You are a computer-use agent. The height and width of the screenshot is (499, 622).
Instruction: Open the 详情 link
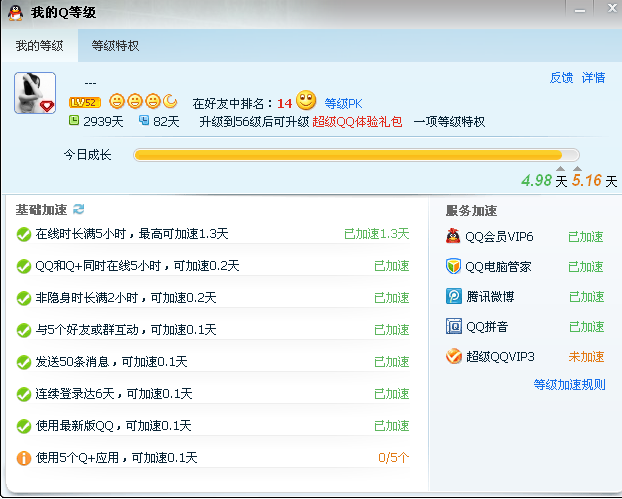[x=593, y=77]
